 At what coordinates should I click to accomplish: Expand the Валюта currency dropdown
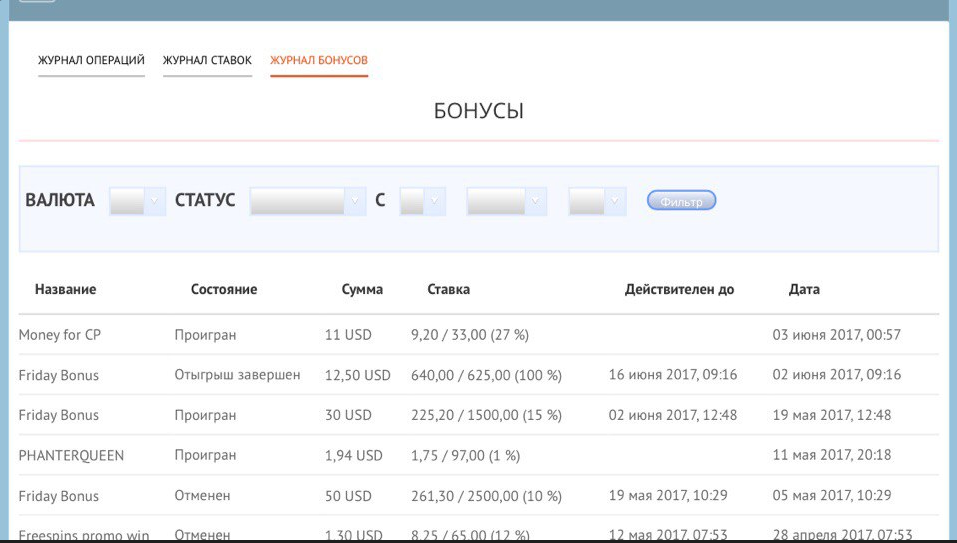click(x=137, y=201)
